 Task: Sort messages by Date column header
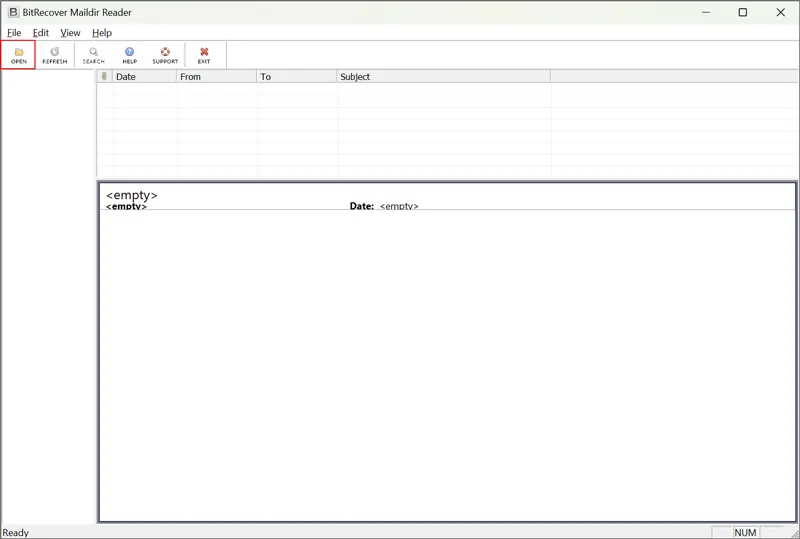pyautogui.click(x=143, y=77)
